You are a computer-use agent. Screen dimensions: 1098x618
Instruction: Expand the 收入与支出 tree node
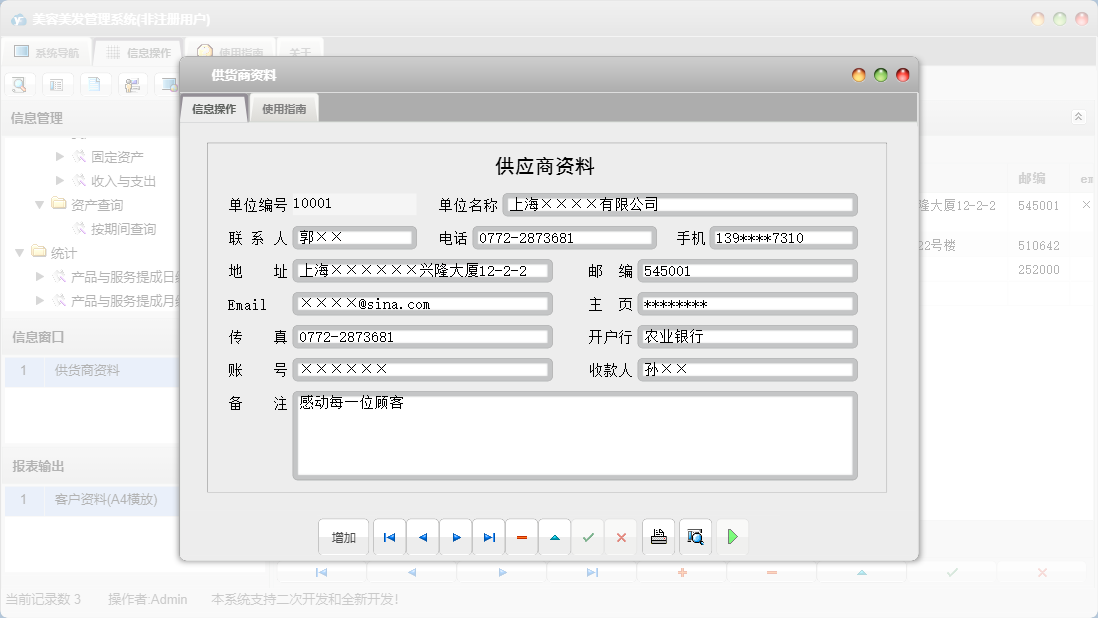(61, 181)
